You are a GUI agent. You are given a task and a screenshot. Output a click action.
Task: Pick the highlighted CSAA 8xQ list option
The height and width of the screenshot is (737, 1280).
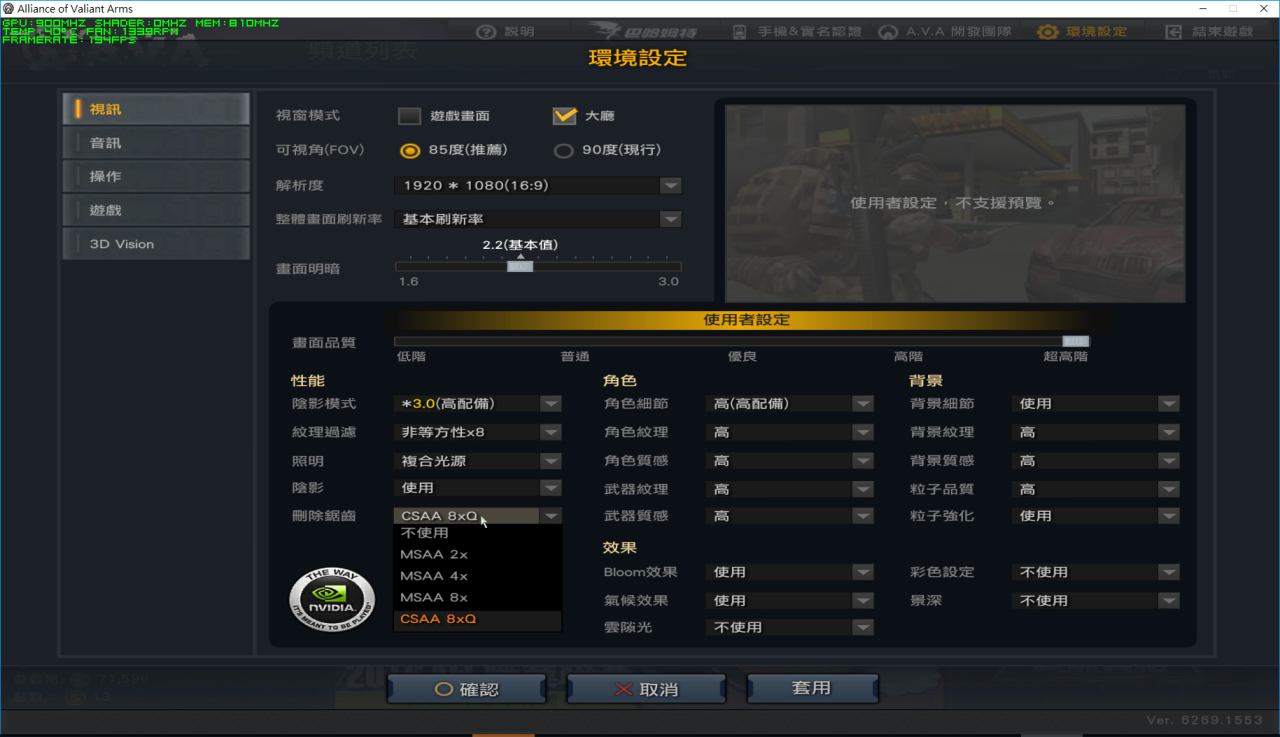tap(478, 620)
